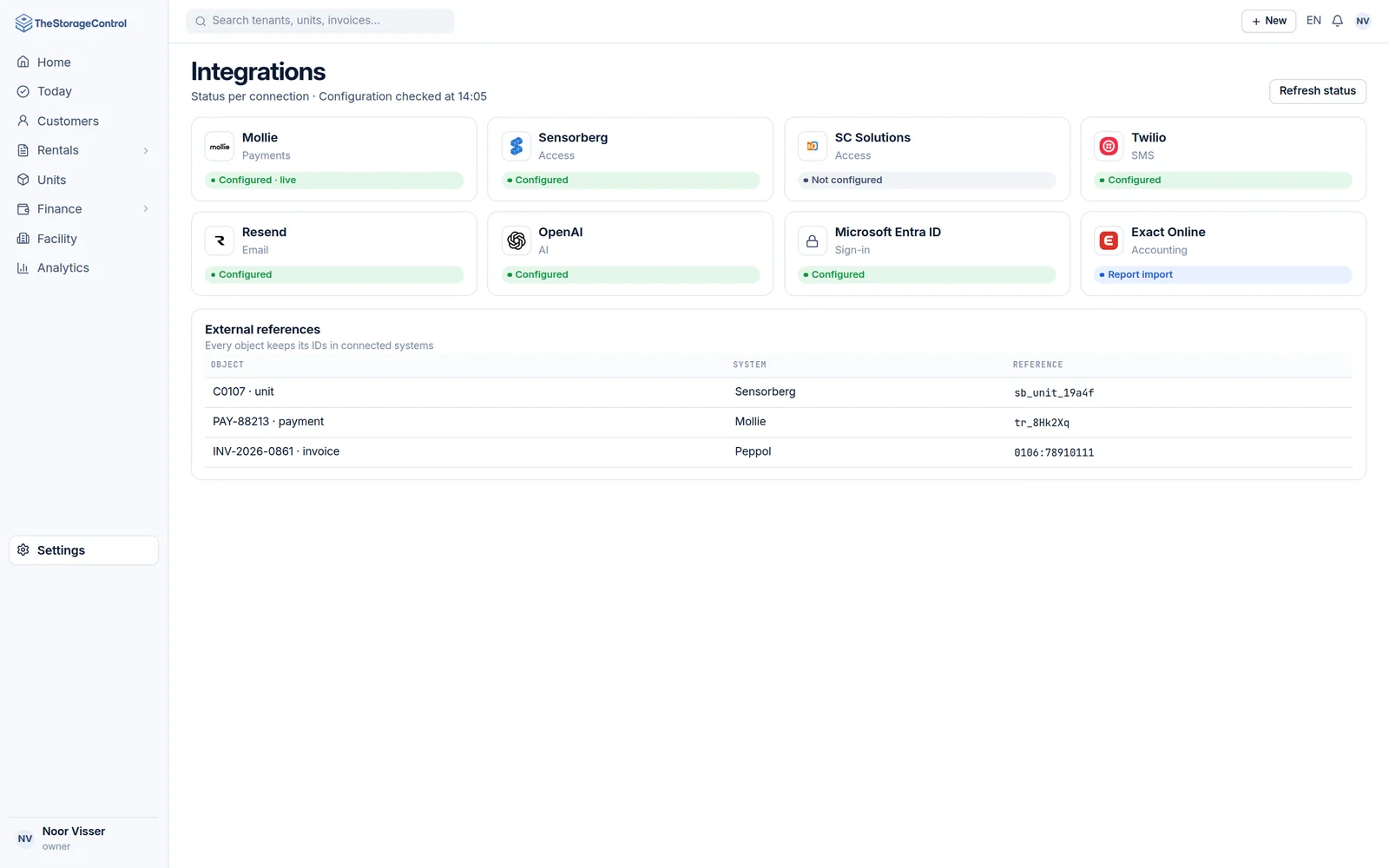Select the PAY-88213 · payment row
1389x868 pixels.
pyautogui.click(x=779, y=423)
